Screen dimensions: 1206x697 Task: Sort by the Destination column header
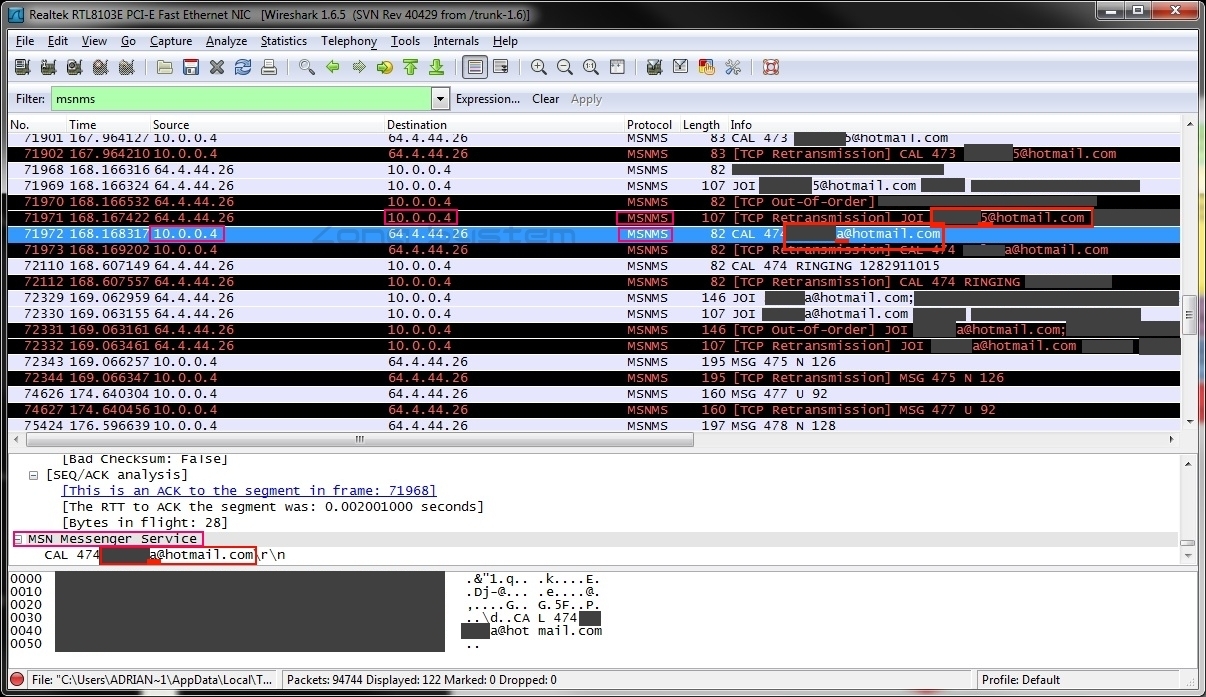(504, 125)
